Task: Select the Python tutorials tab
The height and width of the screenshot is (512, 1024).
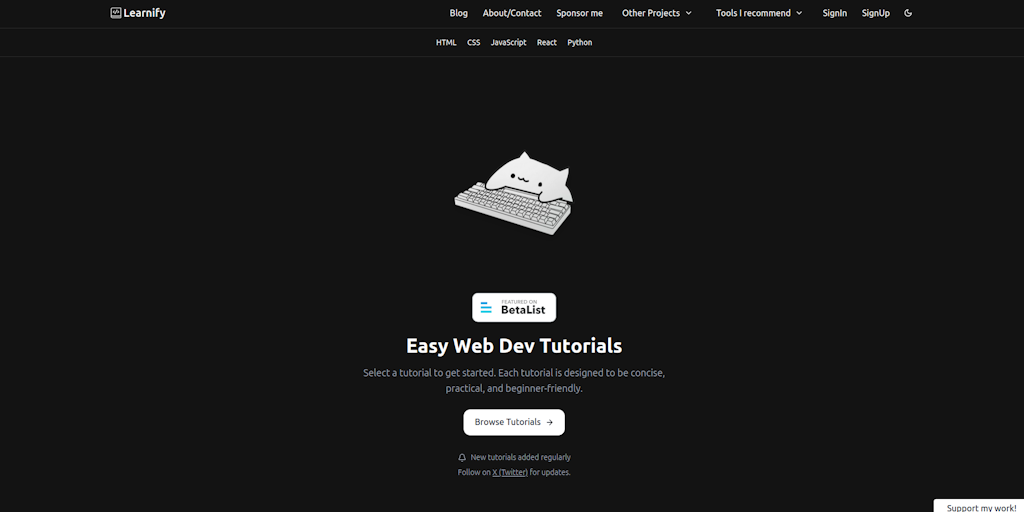Action: [x=580, y=42]
